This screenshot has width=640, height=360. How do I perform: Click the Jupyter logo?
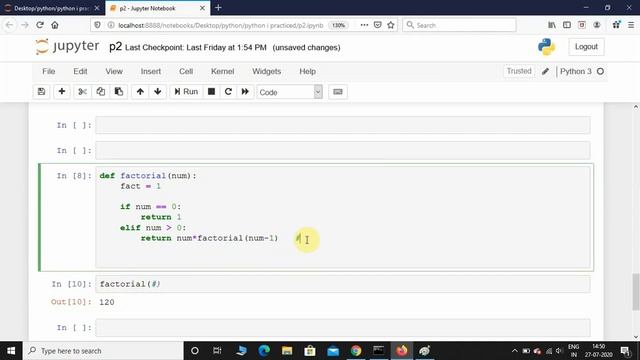[x=67, y=47]
